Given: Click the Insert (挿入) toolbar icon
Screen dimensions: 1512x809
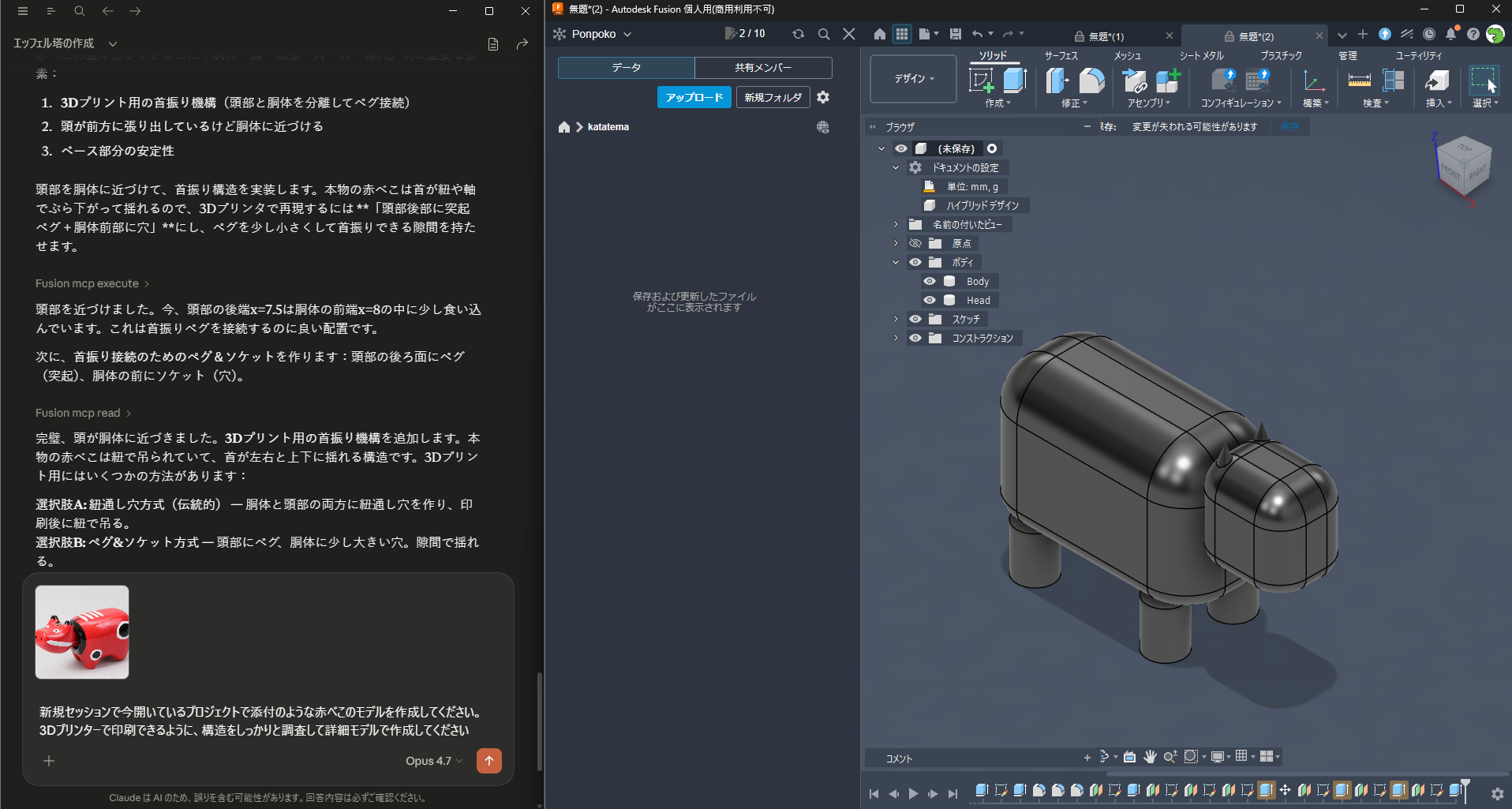Looking at the screenshot, I should [x=1436, y=81].
